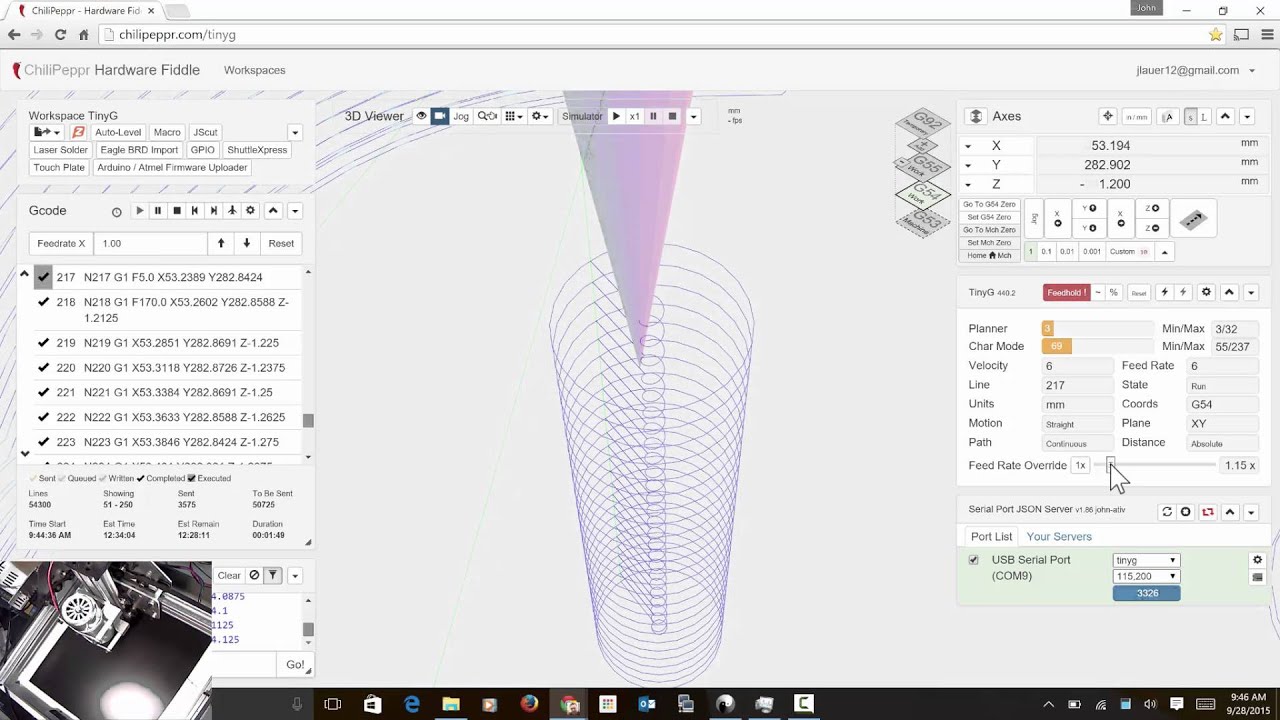
Task: Open Arduino / Atmel Firmware Uploader
Action: coord(172,168)
